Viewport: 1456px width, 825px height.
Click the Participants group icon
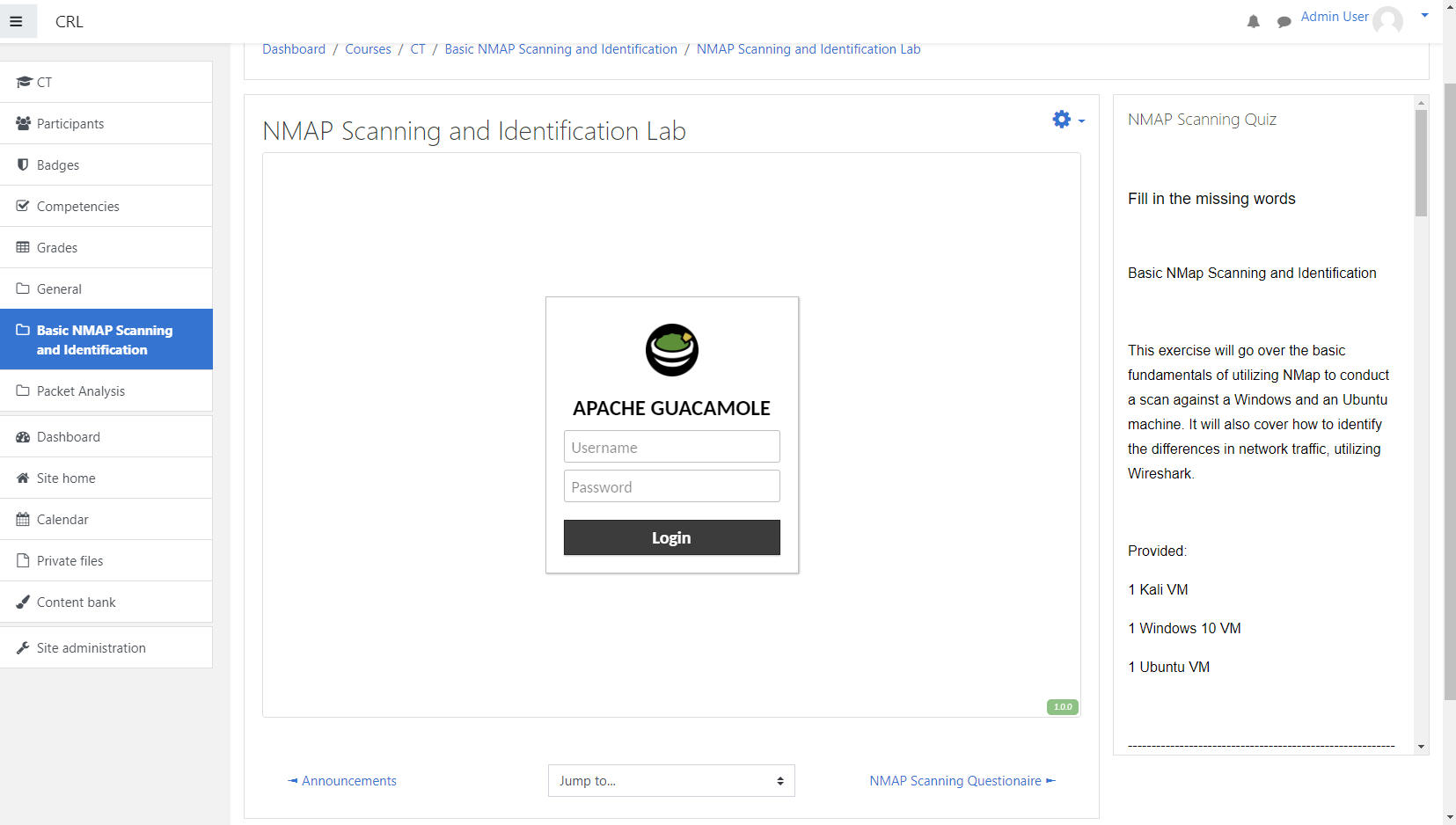24,124
